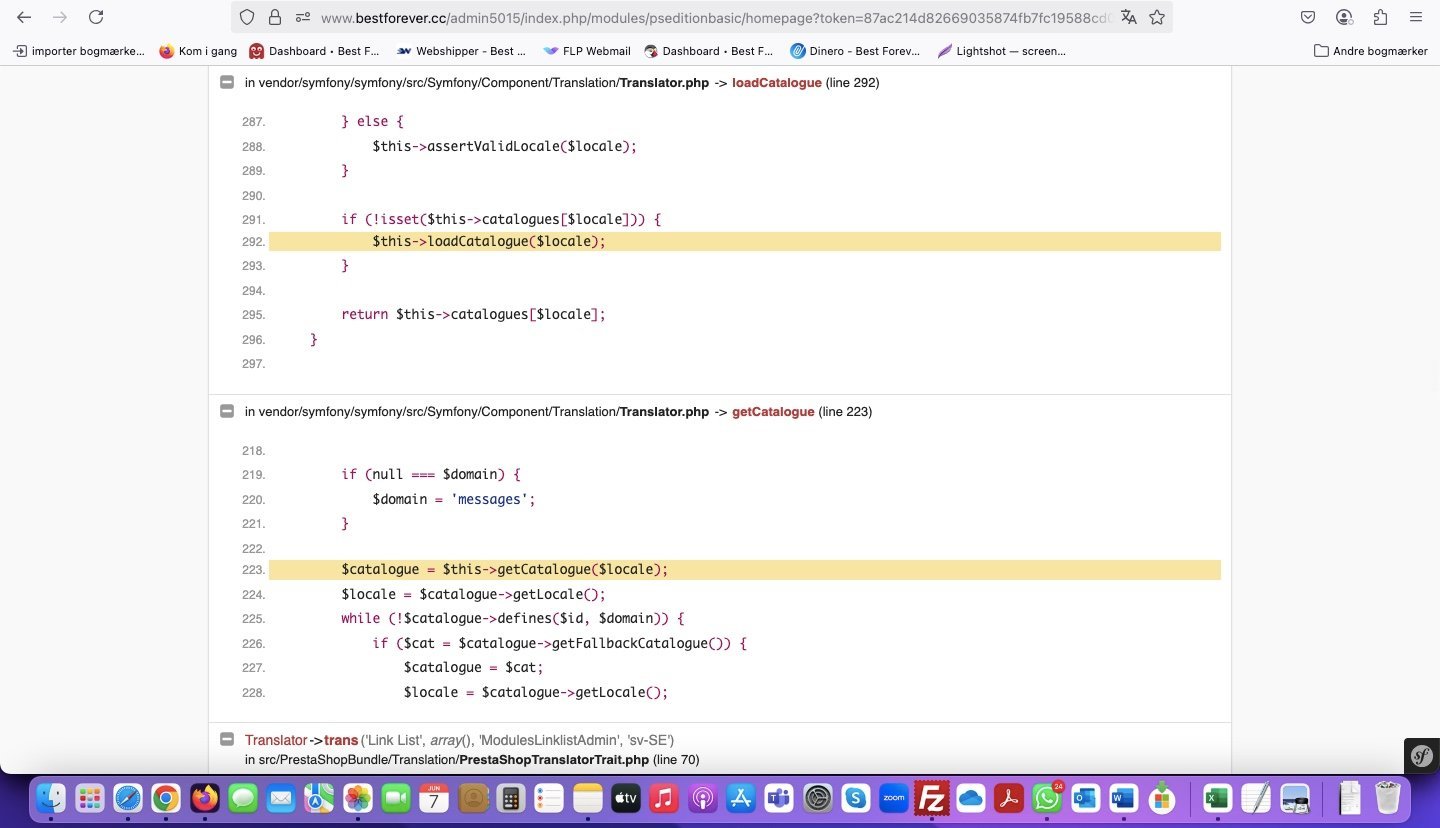Open Messages from the Dock
The height and width of the screenshot is (828, 1440).
click(243, 798)
